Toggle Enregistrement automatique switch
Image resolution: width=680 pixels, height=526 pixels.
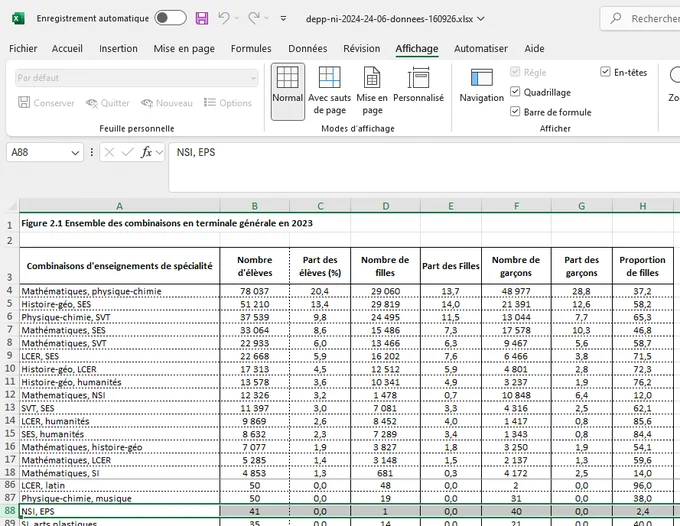point(170,18)
